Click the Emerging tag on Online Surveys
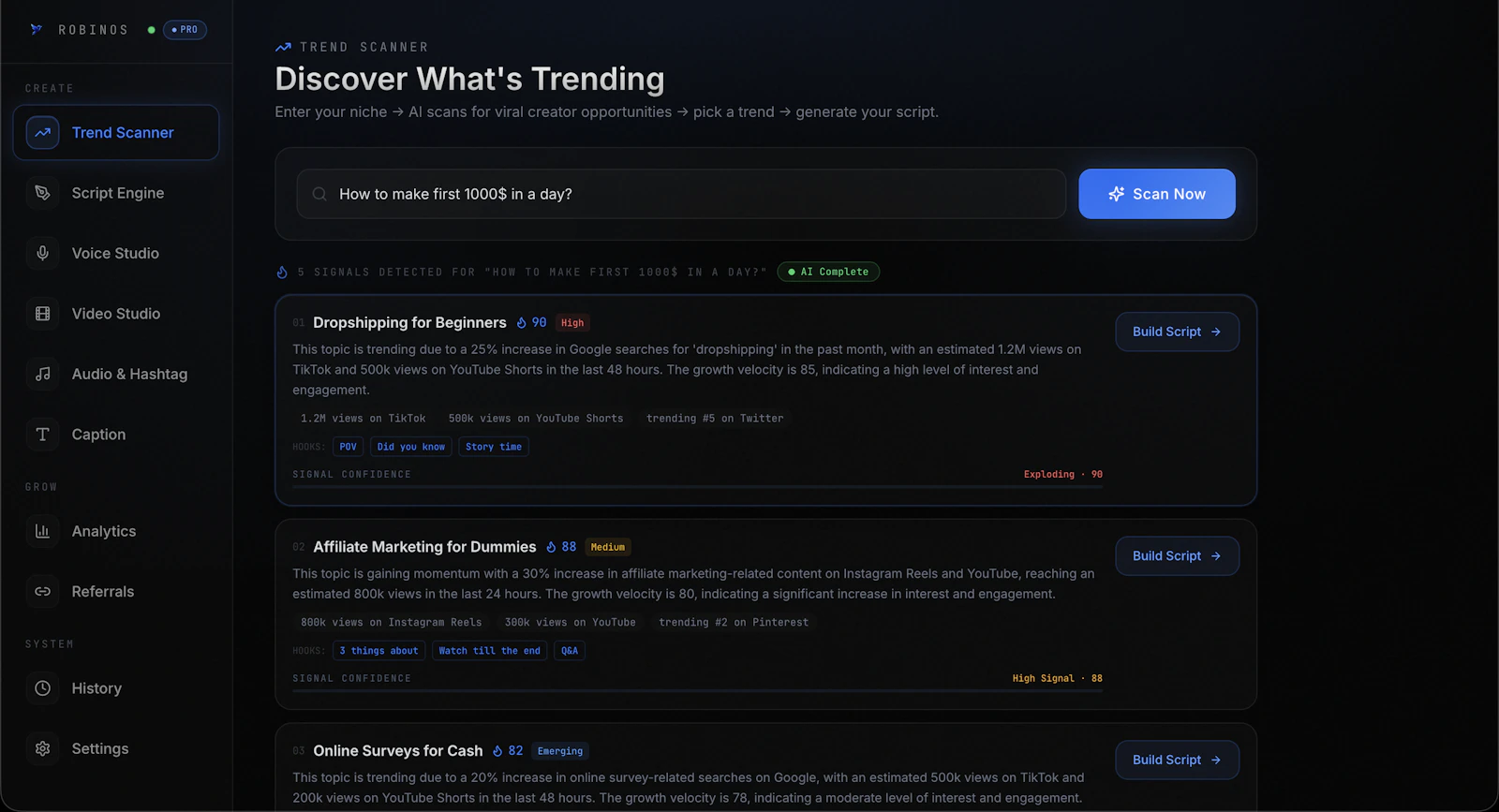Viewport: 1499px width, 812px height. pos(560,751)
